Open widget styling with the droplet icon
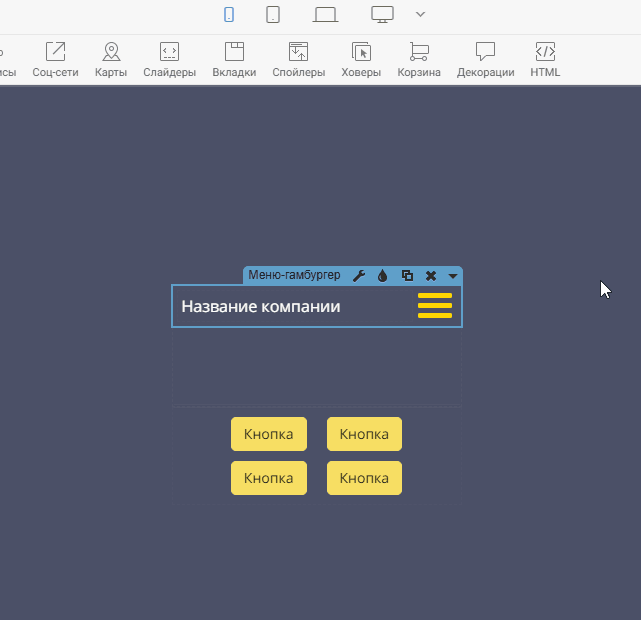Image resolution: width=641 pixels, height=620 pixels. pyautogui.click(x=382, y=276)
